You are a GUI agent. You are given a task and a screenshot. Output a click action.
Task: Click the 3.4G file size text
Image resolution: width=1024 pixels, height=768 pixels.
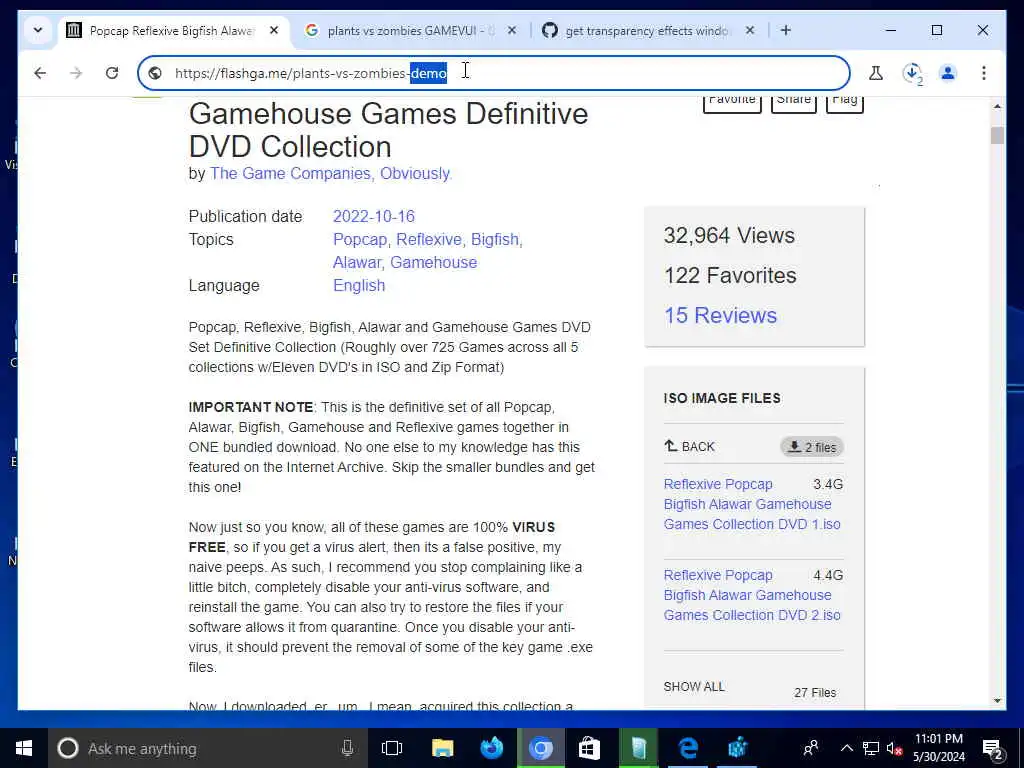(x=827, y=485)
